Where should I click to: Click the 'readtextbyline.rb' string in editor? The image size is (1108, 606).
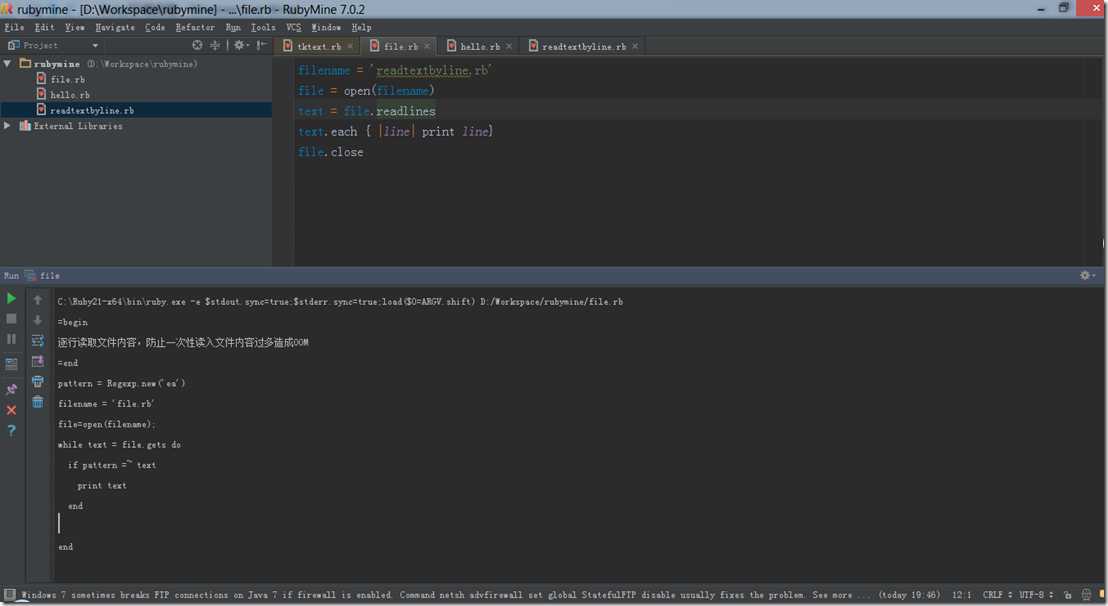pos(430,71)
